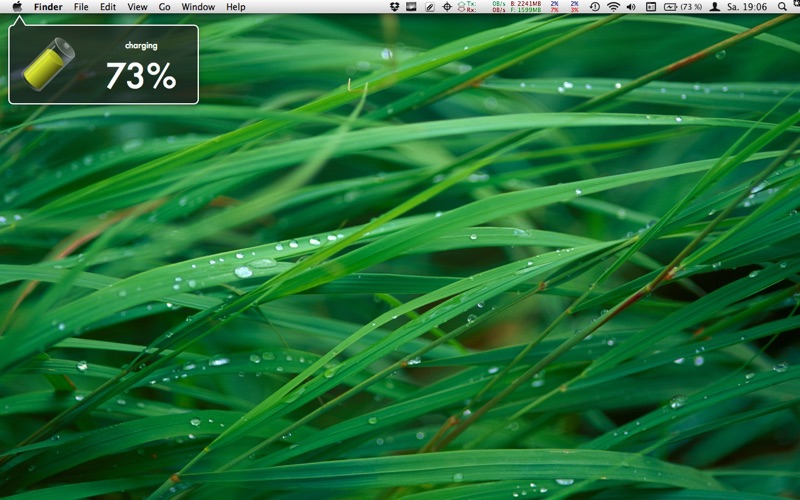The image size is (800, 500).
Task: Click the picture/desktop image menu bar icon
Action: tap(411, 7)
